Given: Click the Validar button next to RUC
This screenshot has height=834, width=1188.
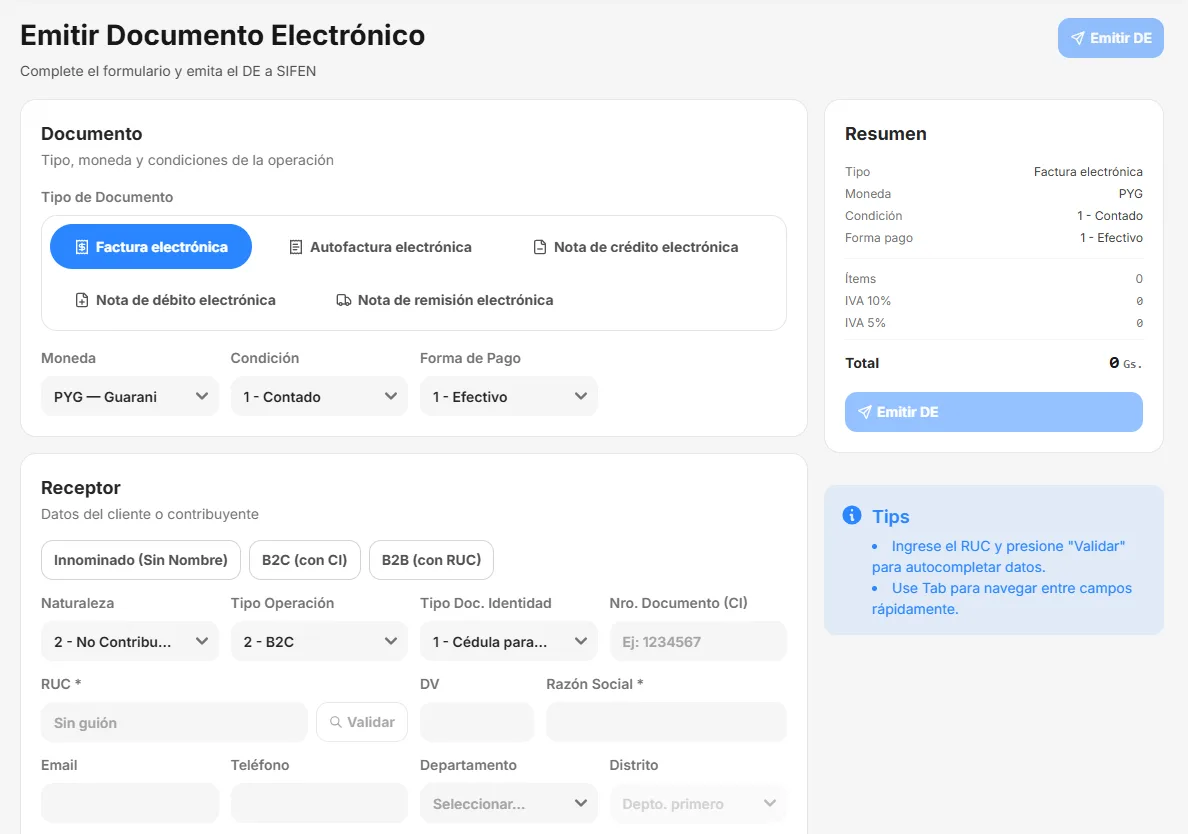Looking at the screenshot, I should (362, 722).
